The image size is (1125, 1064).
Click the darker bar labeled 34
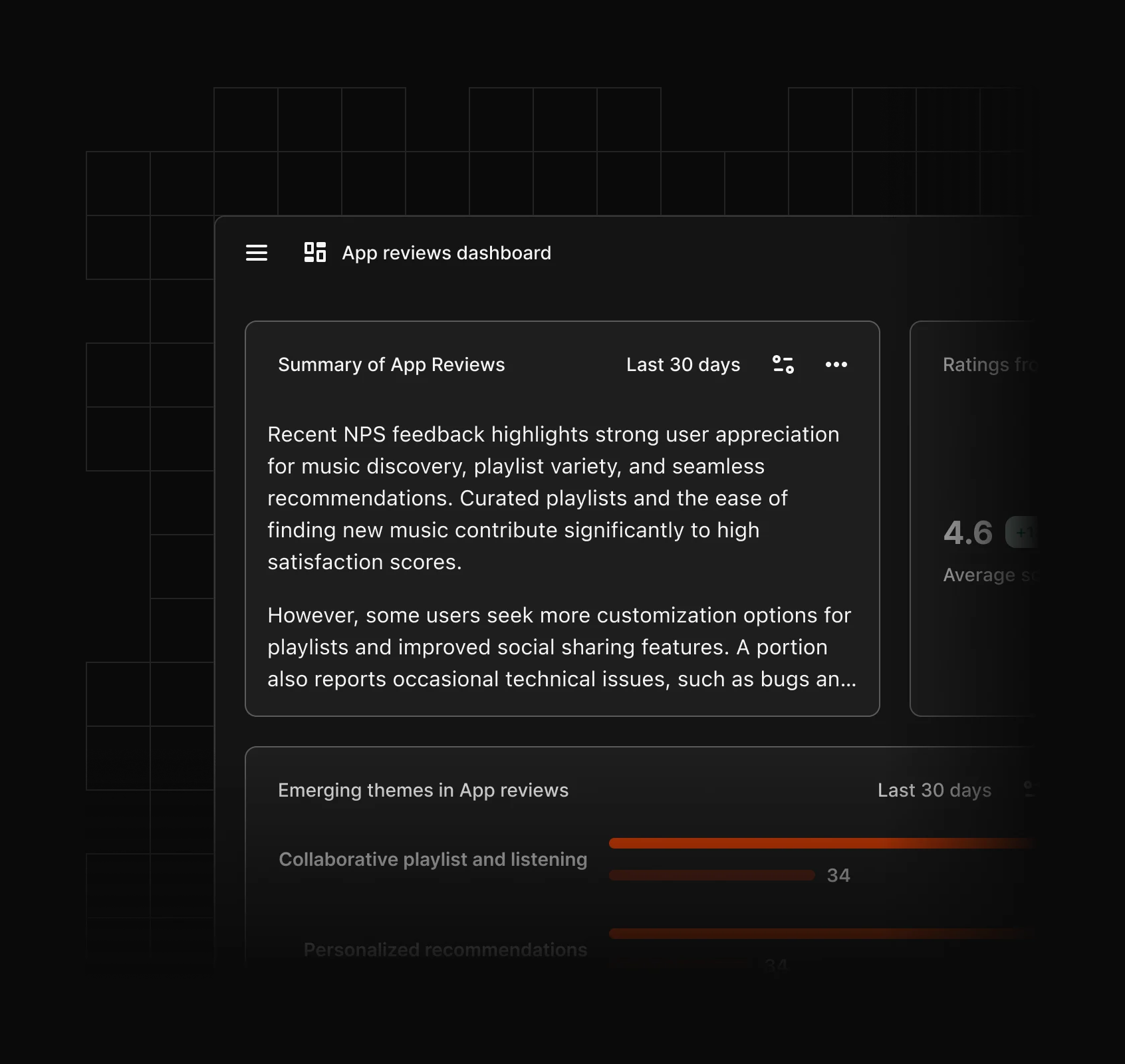point(711,875)
